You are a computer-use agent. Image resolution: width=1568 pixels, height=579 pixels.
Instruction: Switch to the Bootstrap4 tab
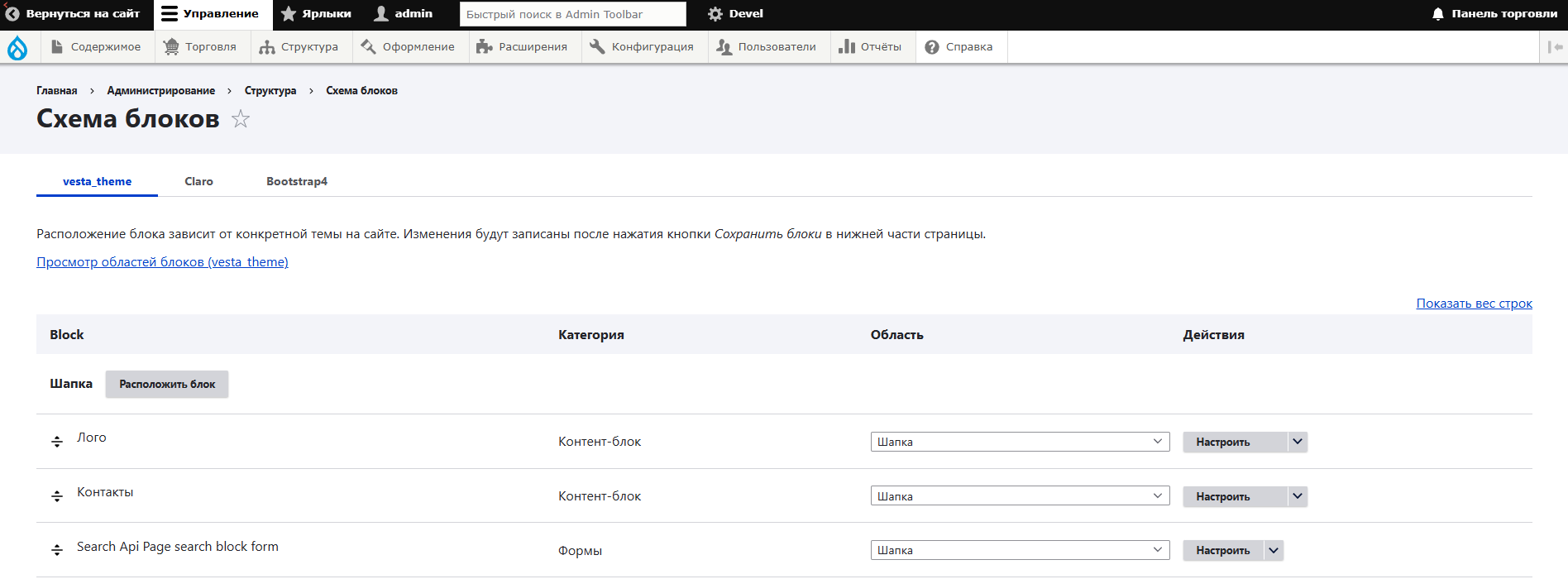coord(297,181)
